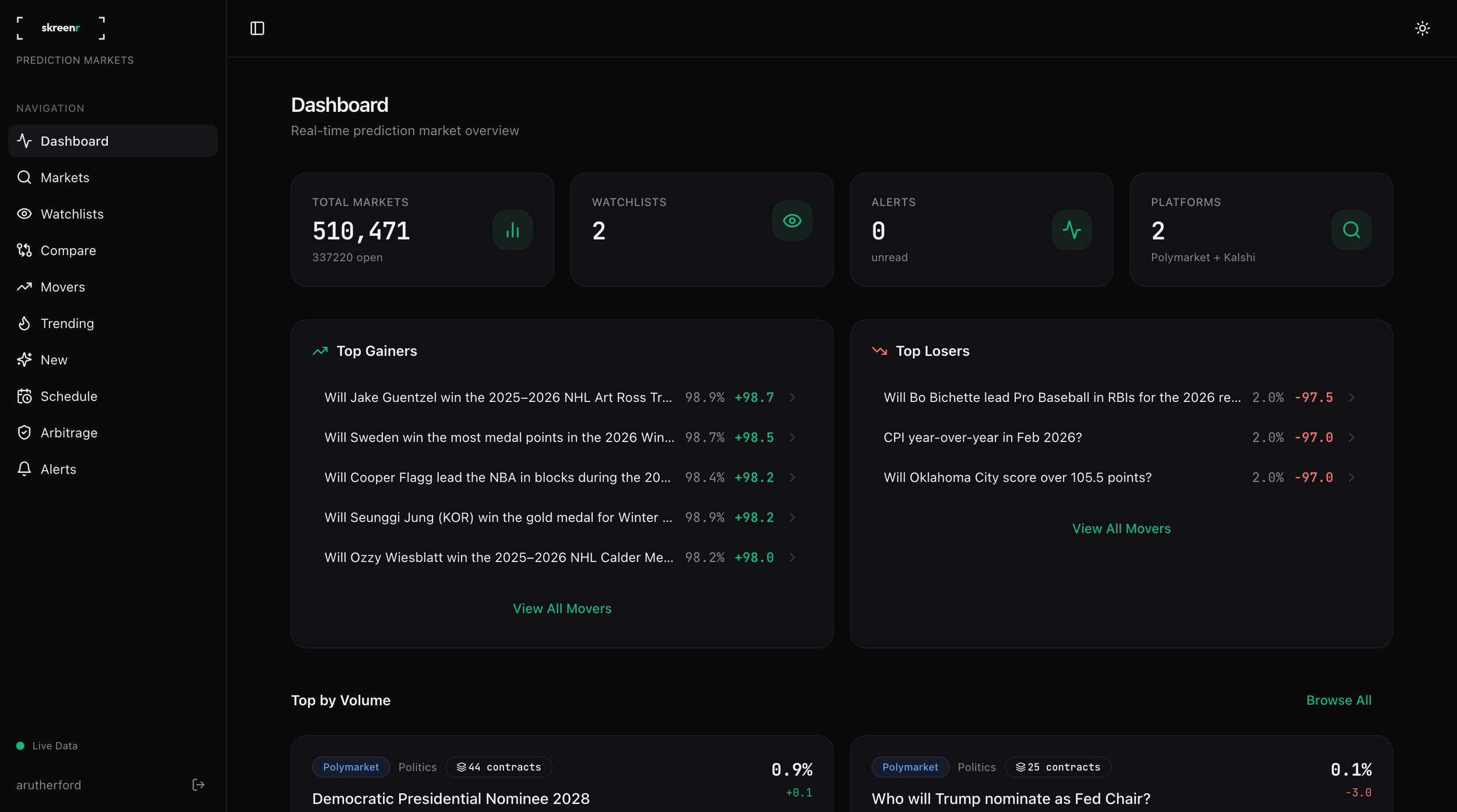Click View All Movers under Top Losers
Viewport: 1457px width, 812px height.
(1121, 528)
